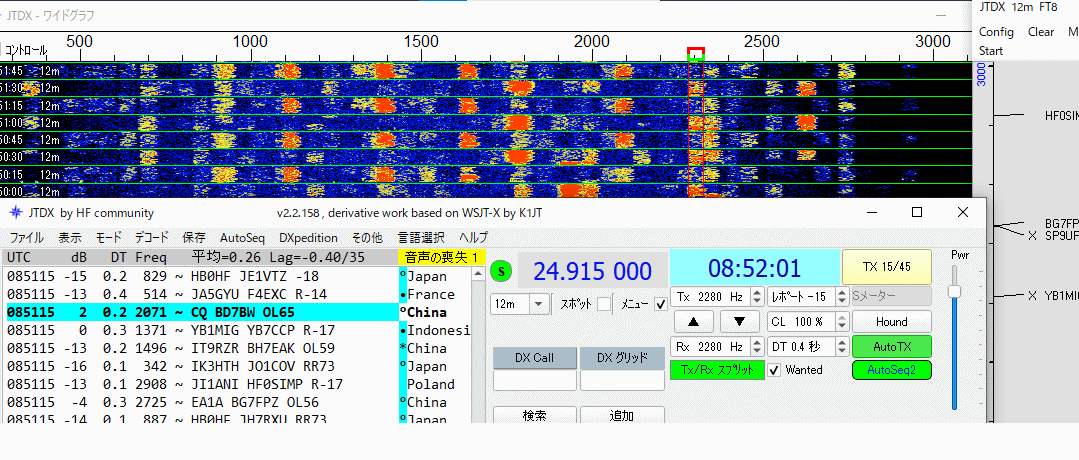
Task: Open the AutoSeq menu
Action: pyautogui.click(x=242, y=238)
